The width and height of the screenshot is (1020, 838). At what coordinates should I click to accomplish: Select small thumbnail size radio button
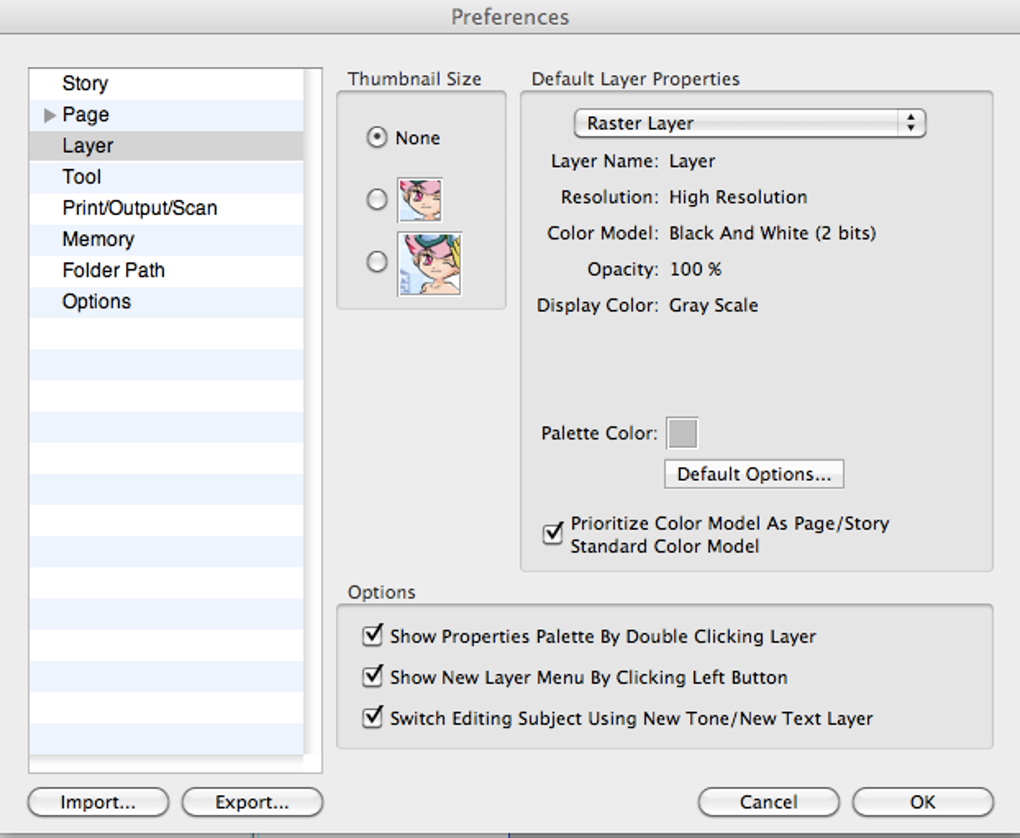[x=377, y=199]
